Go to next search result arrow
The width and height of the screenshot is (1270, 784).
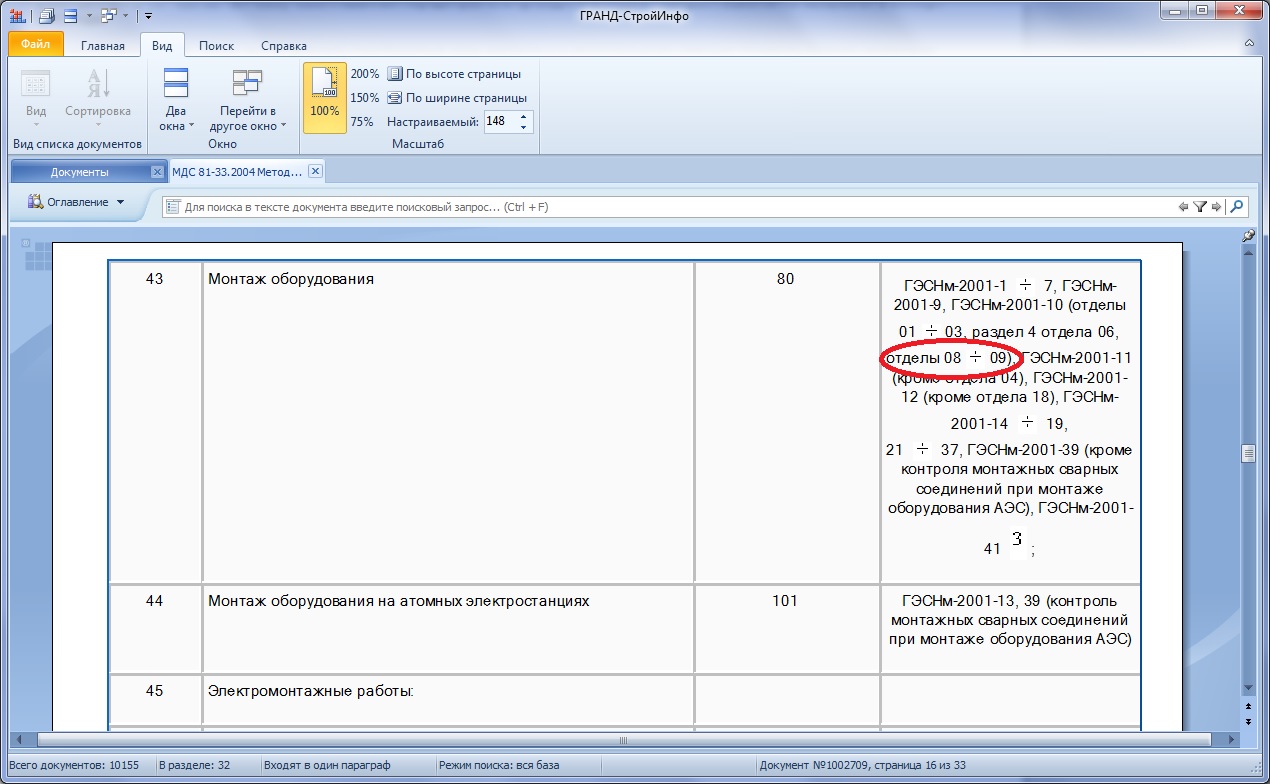pos(1216,207)
